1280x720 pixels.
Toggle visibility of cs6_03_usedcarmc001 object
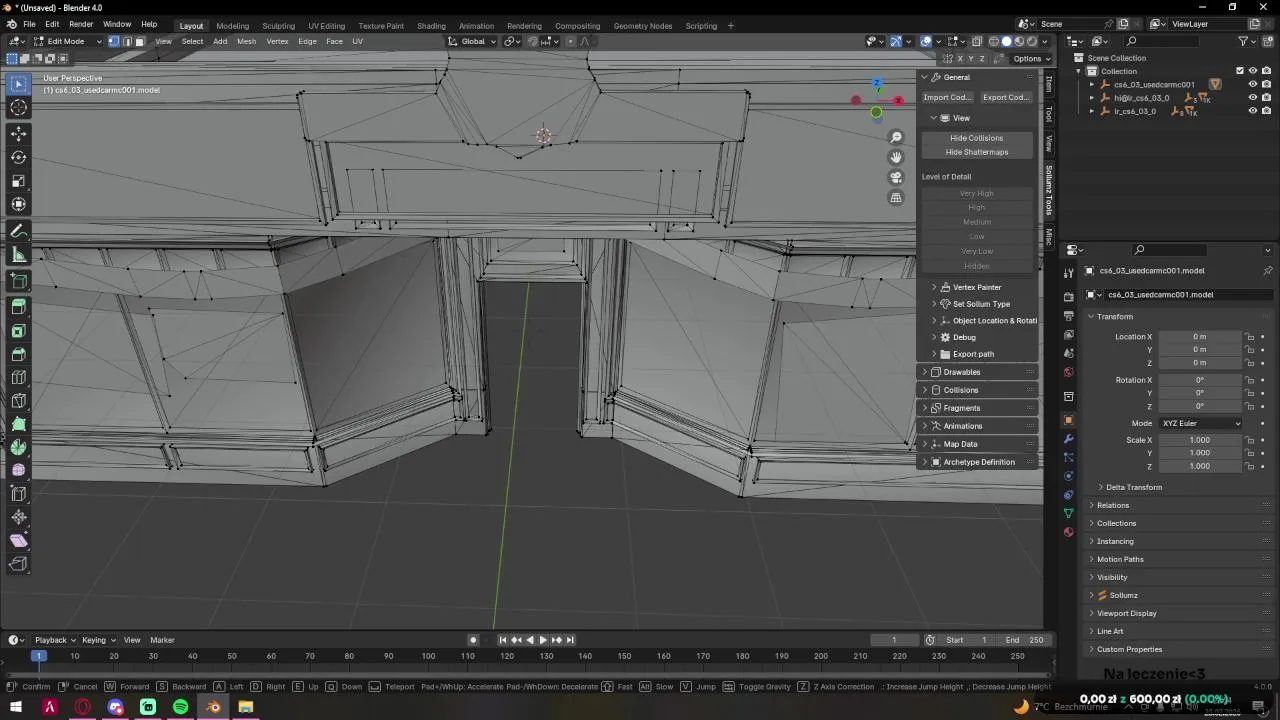(x=1252, y=84)
